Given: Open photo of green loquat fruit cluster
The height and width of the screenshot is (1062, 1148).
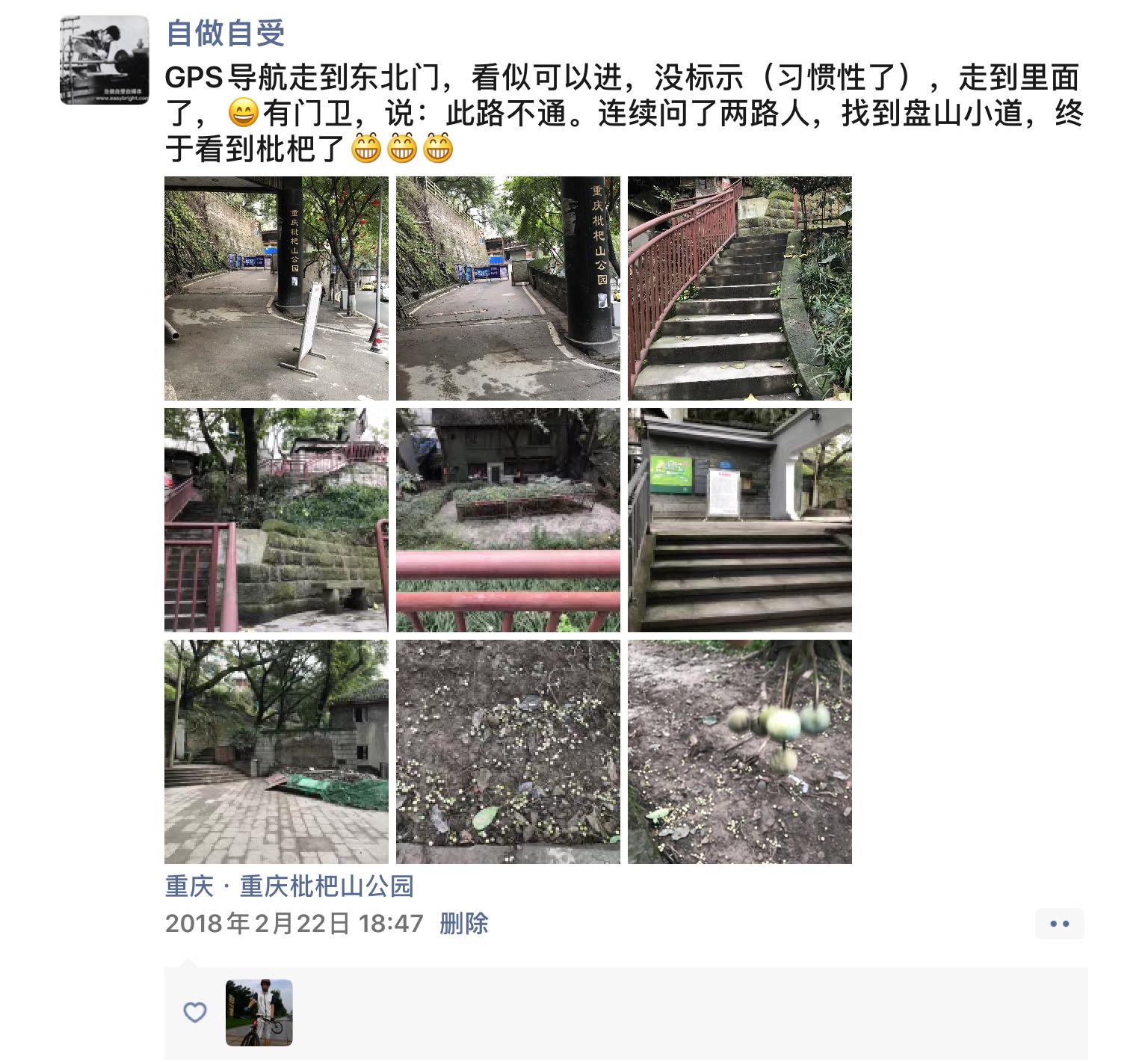Looking at the screenshot, I should 740,752.
